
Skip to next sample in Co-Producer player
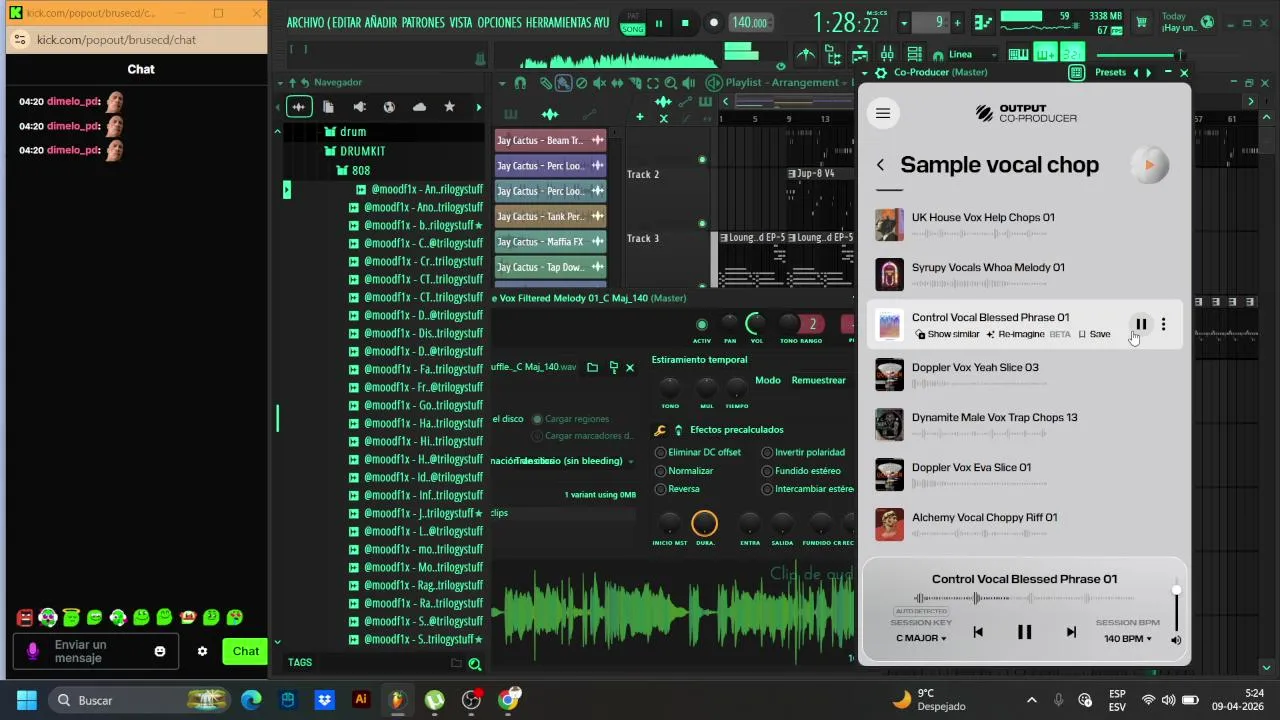(1071, 632)
